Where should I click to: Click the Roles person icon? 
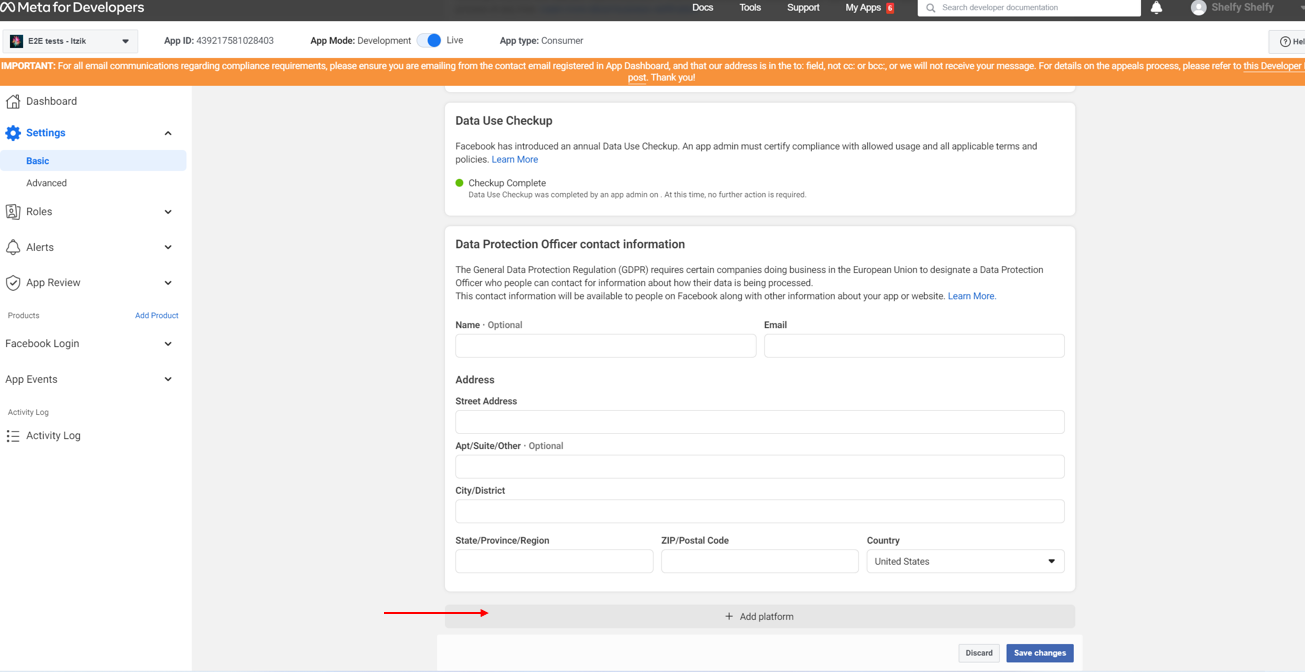tap(13, 212)
